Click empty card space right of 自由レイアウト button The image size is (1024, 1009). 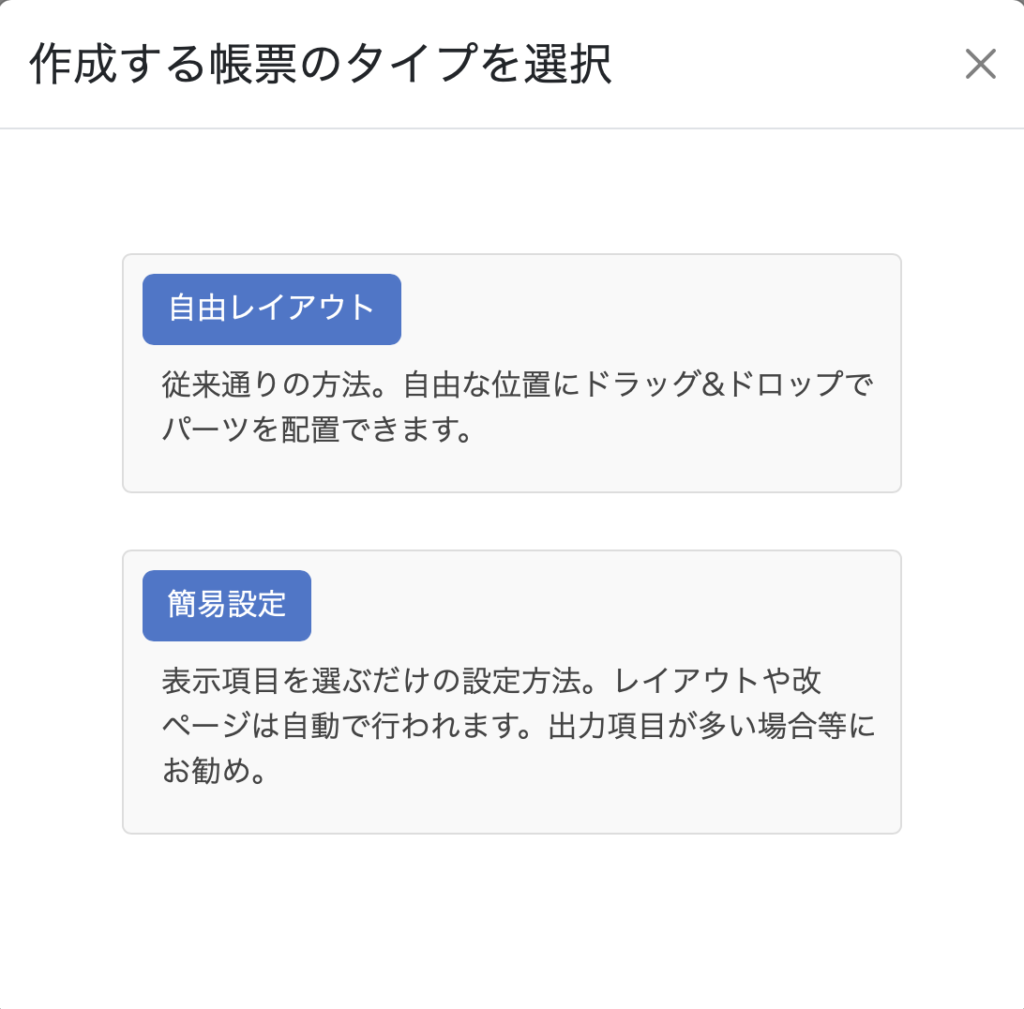[x=650, y=309]
